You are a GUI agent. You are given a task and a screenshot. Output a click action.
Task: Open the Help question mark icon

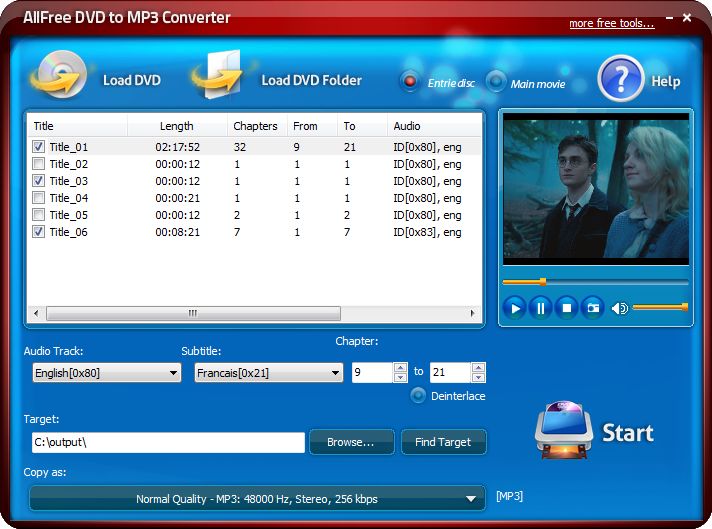620,78
